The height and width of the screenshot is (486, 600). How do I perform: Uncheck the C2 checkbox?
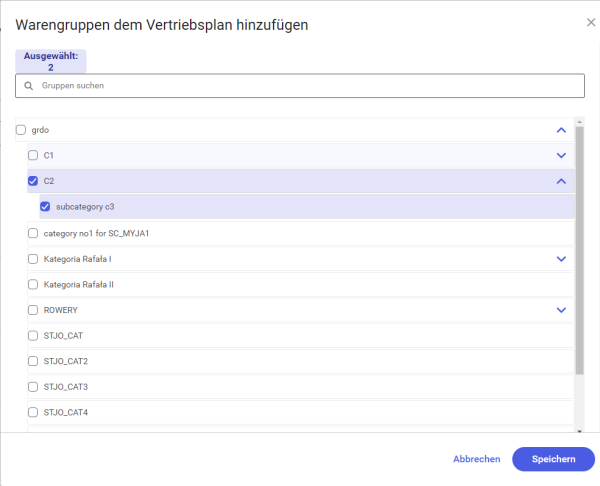(33, 181)
